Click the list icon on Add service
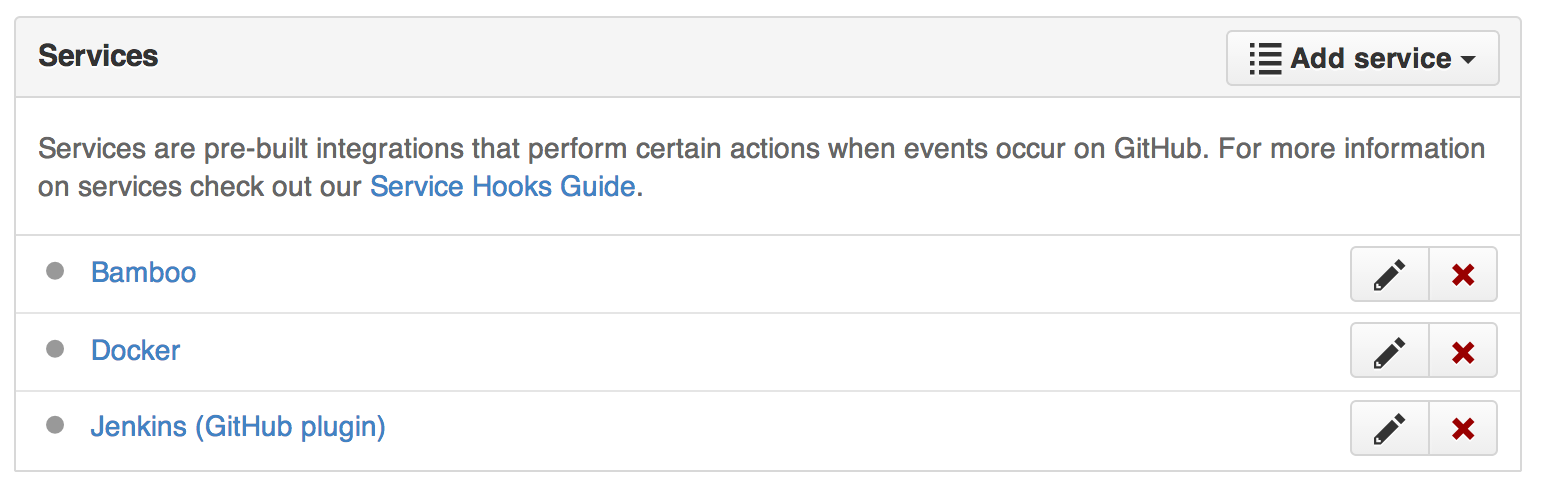The width and height of the screenshot is (1544, 494). tap(1265, 58)
